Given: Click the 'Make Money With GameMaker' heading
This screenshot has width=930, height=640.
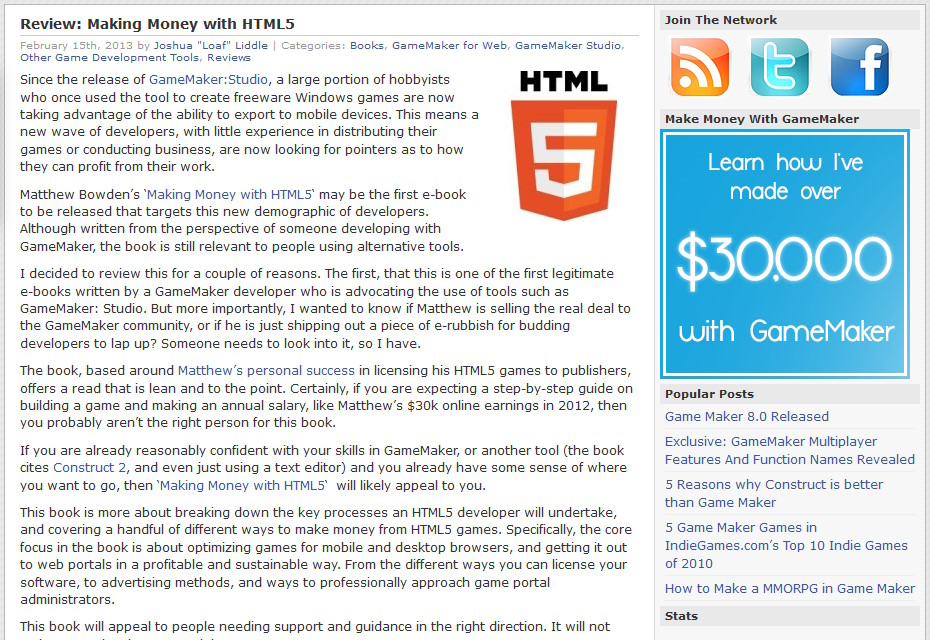Looking at the screenshot, I should (x=762, y=119).
